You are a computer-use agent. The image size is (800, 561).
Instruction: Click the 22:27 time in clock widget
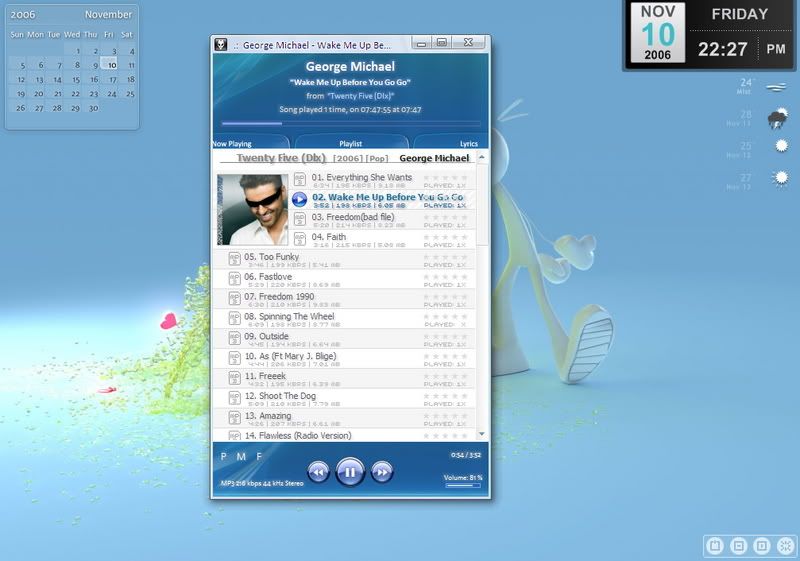(x=722, y=49)
